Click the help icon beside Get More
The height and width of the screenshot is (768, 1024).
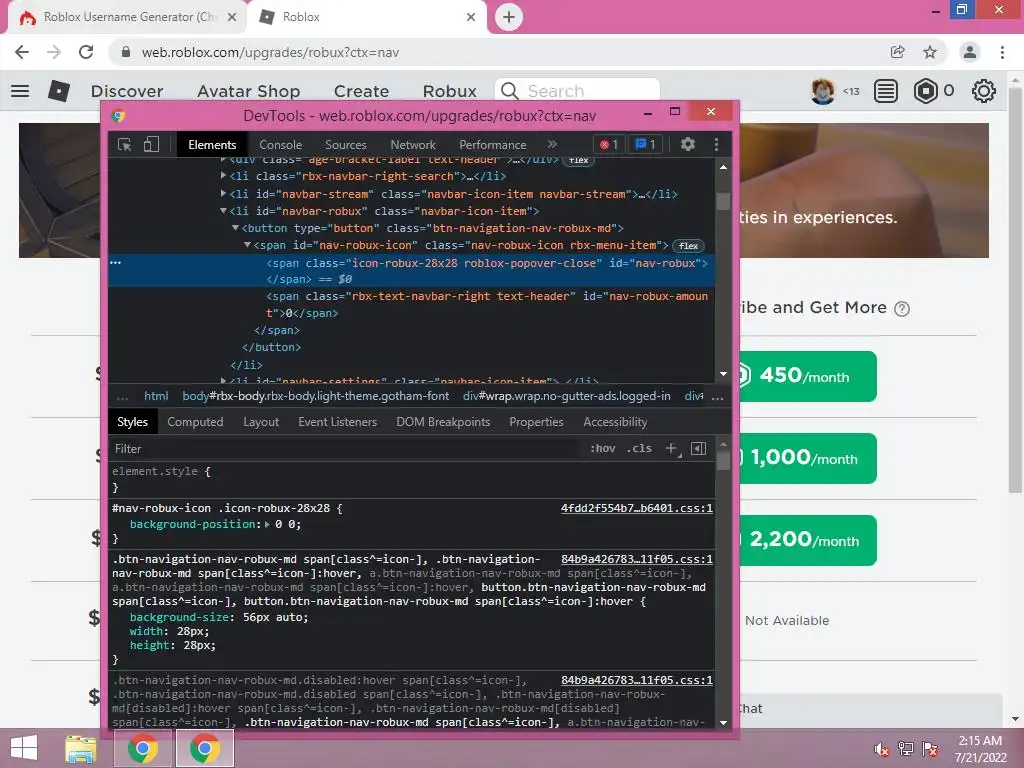click(x=902, y=308)
